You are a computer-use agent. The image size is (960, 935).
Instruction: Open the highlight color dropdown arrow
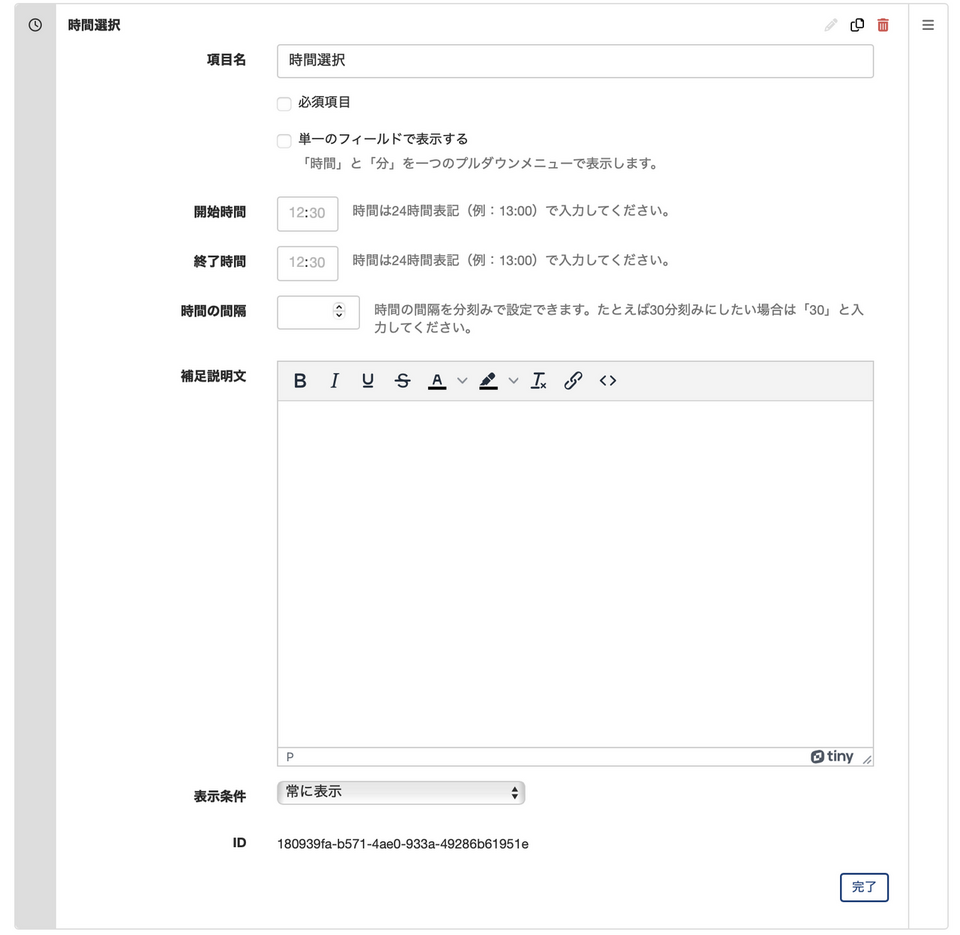pos(514,381)
